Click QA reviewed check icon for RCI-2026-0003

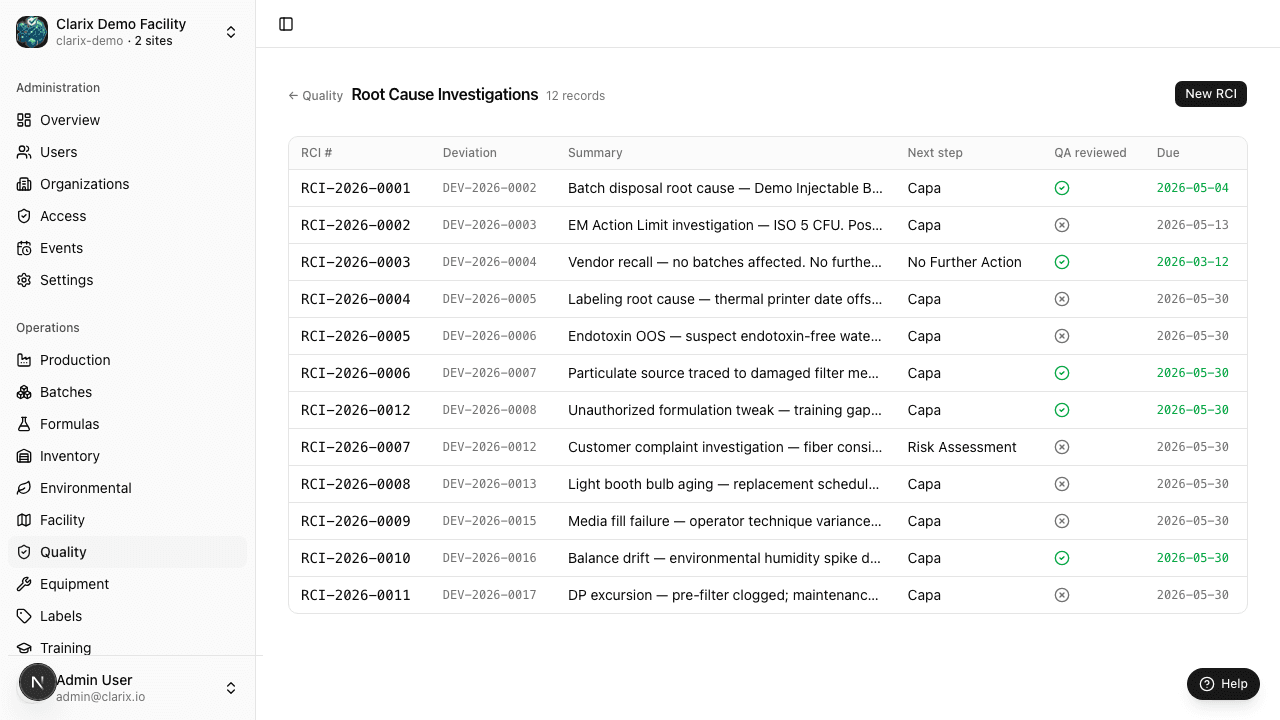click(x=1062, y=262)
